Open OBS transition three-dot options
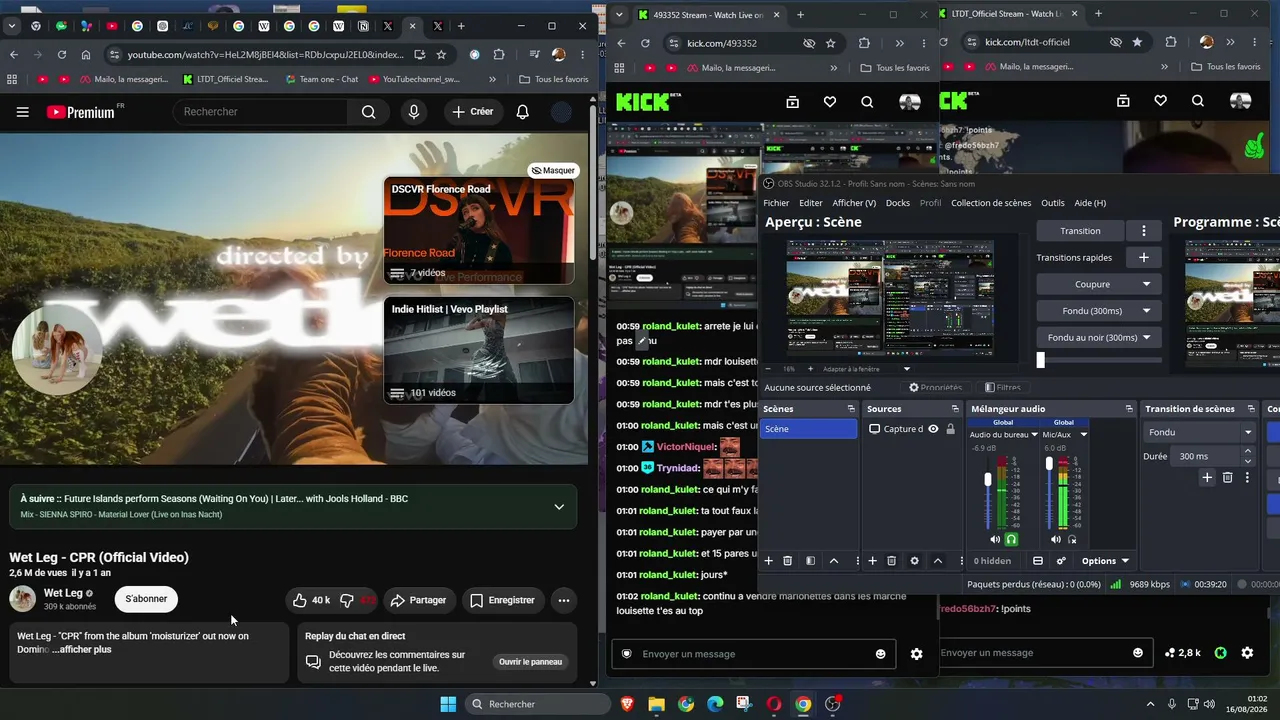 coord(1144,231)
